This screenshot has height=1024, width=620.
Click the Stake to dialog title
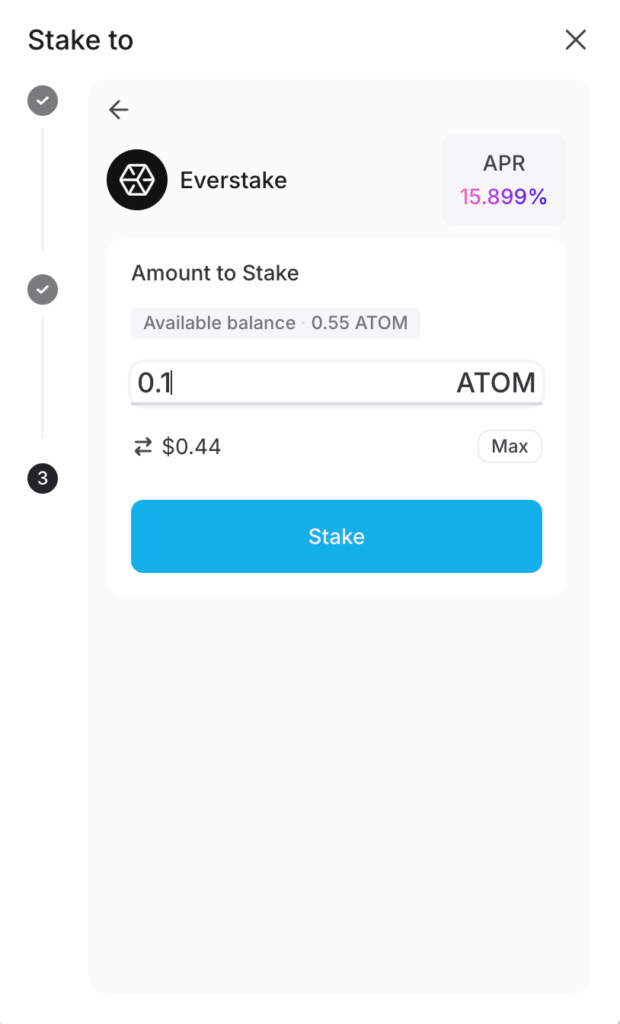80,40
